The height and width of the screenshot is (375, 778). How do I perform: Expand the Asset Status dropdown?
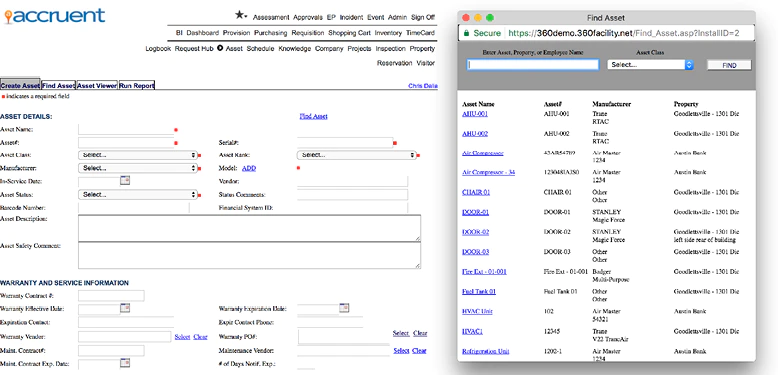click(138, 195)
